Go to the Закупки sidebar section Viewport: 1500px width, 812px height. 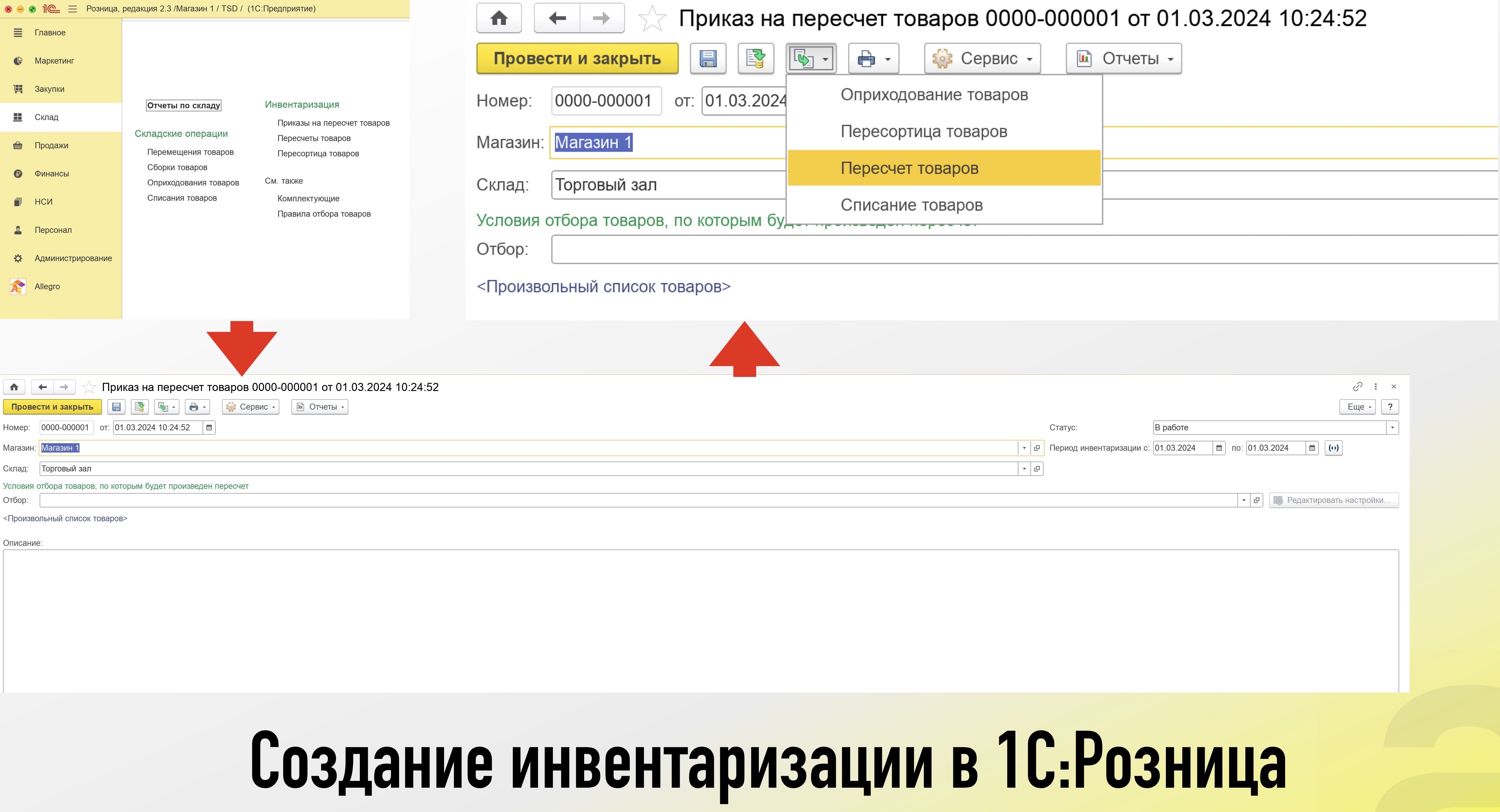(x=49, y=89)
